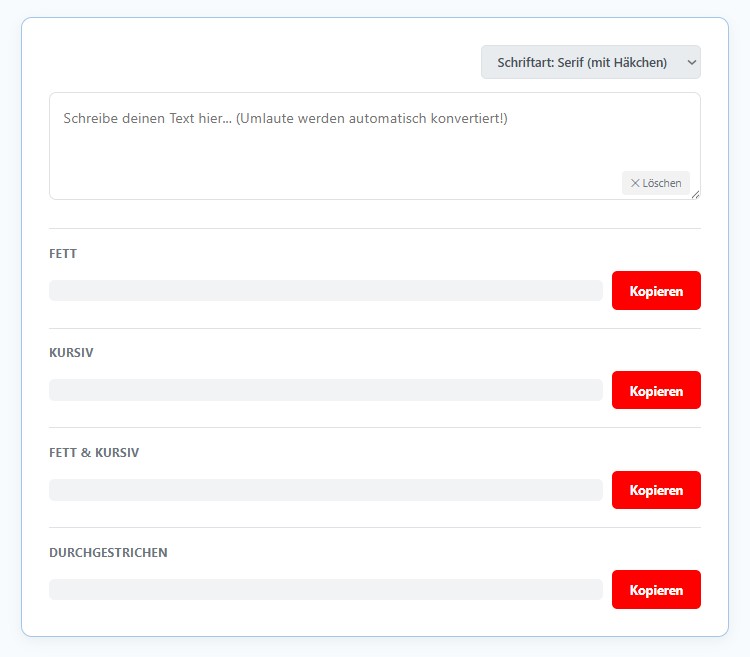Clear the text with the Löschen button
Viewport: 750px width, 657px height.
click(656, 183)
